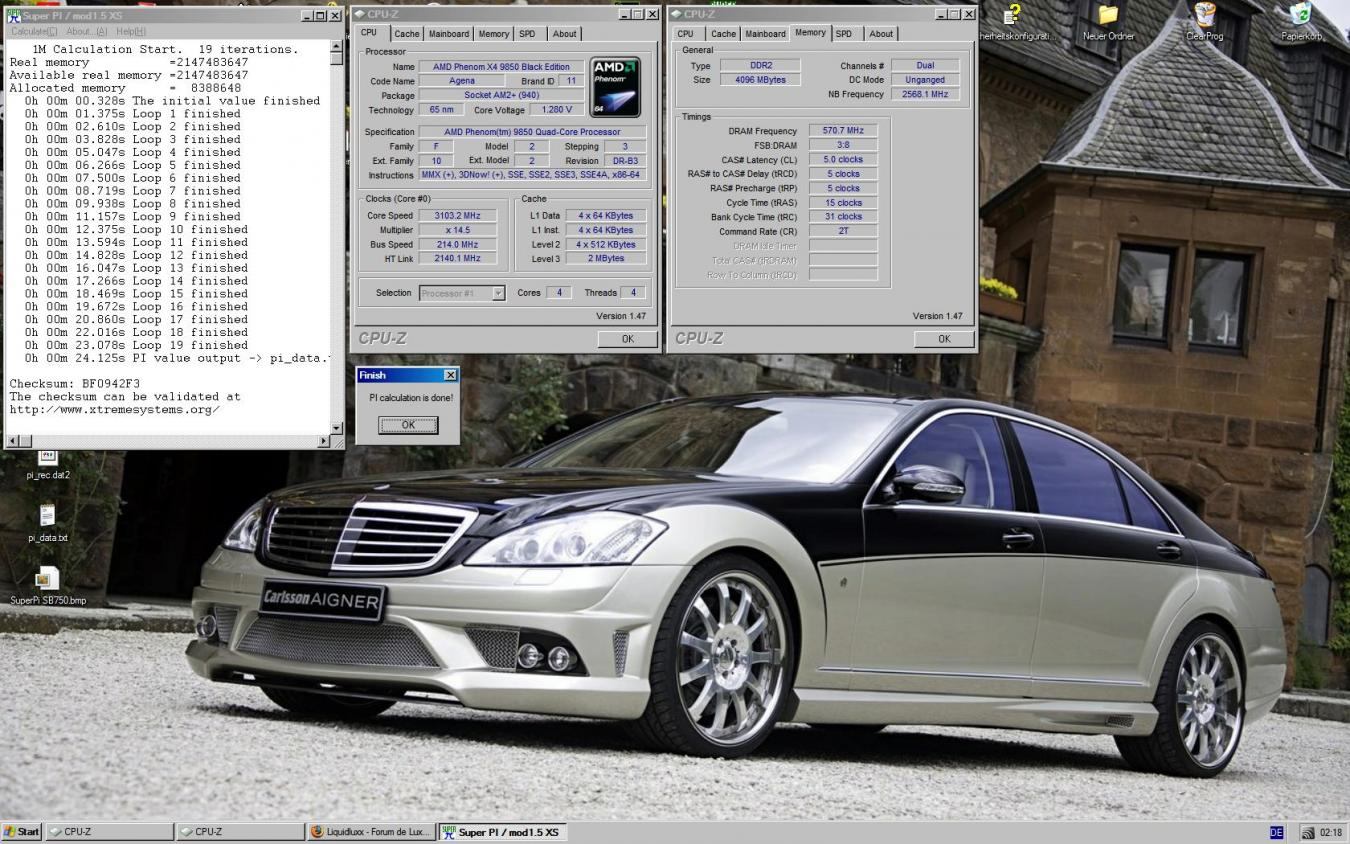This screenshot has width=1350, height=844.
Task: Click the 'Checksum: BF0942F3' line in Super PI
Action: 75,384
